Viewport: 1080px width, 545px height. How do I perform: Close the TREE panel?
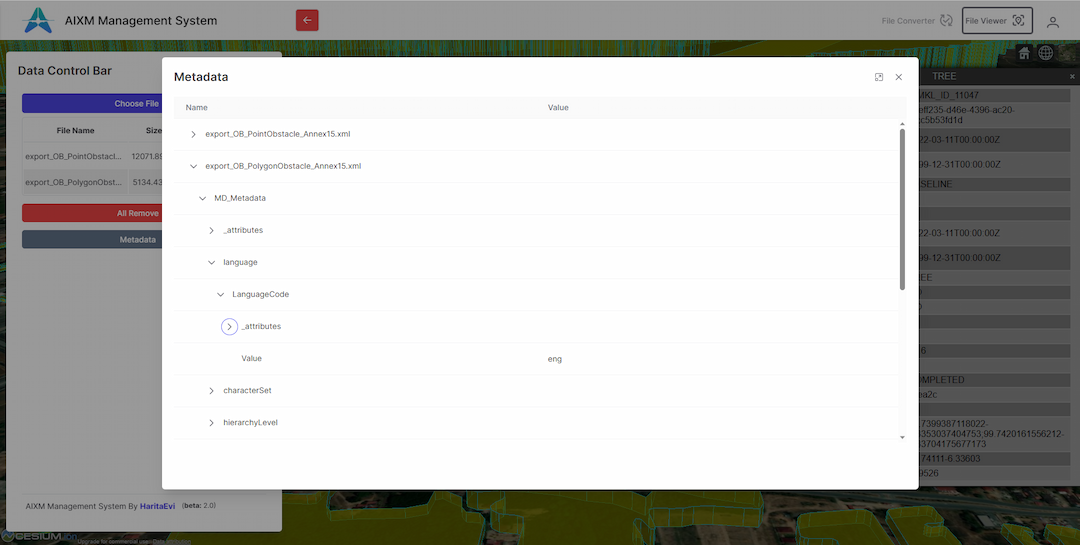1071,76
